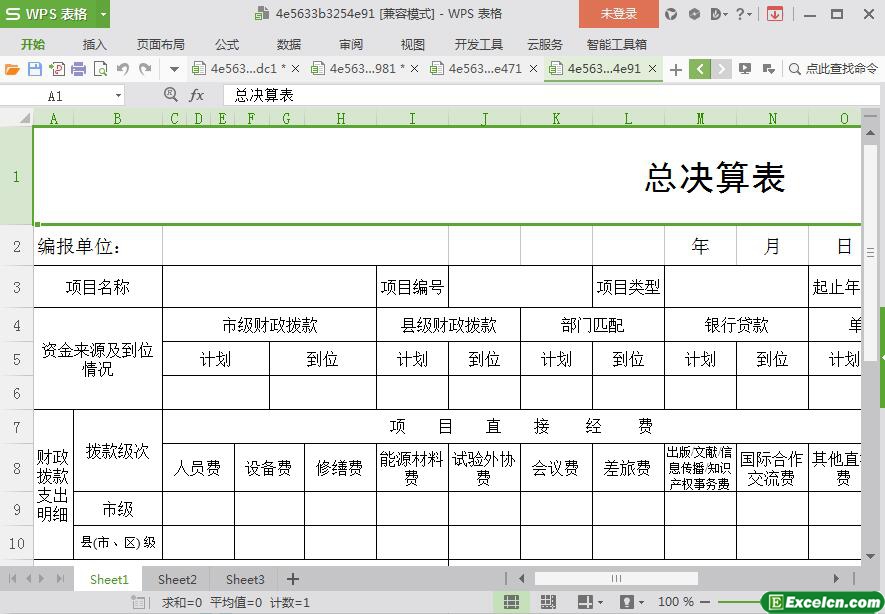
Task: Click the 点此查找命令 search box
Action: (834, 69)
